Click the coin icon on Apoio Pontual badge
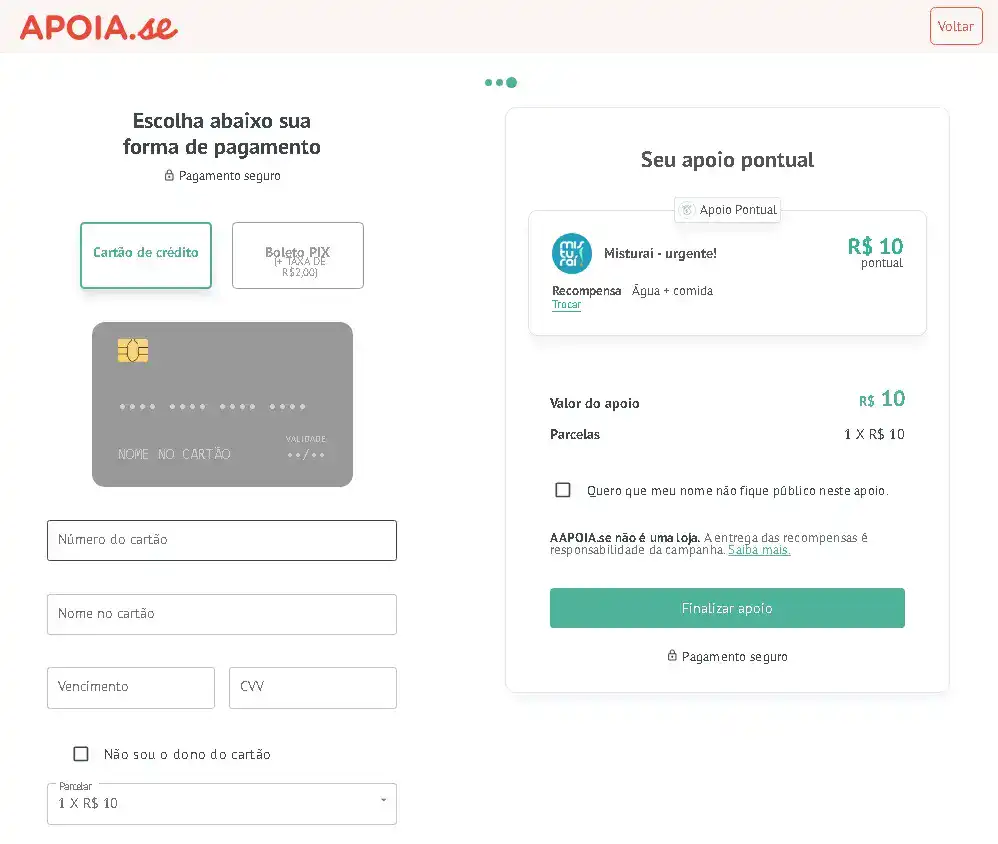998x844 pixels. click(687, 210)
